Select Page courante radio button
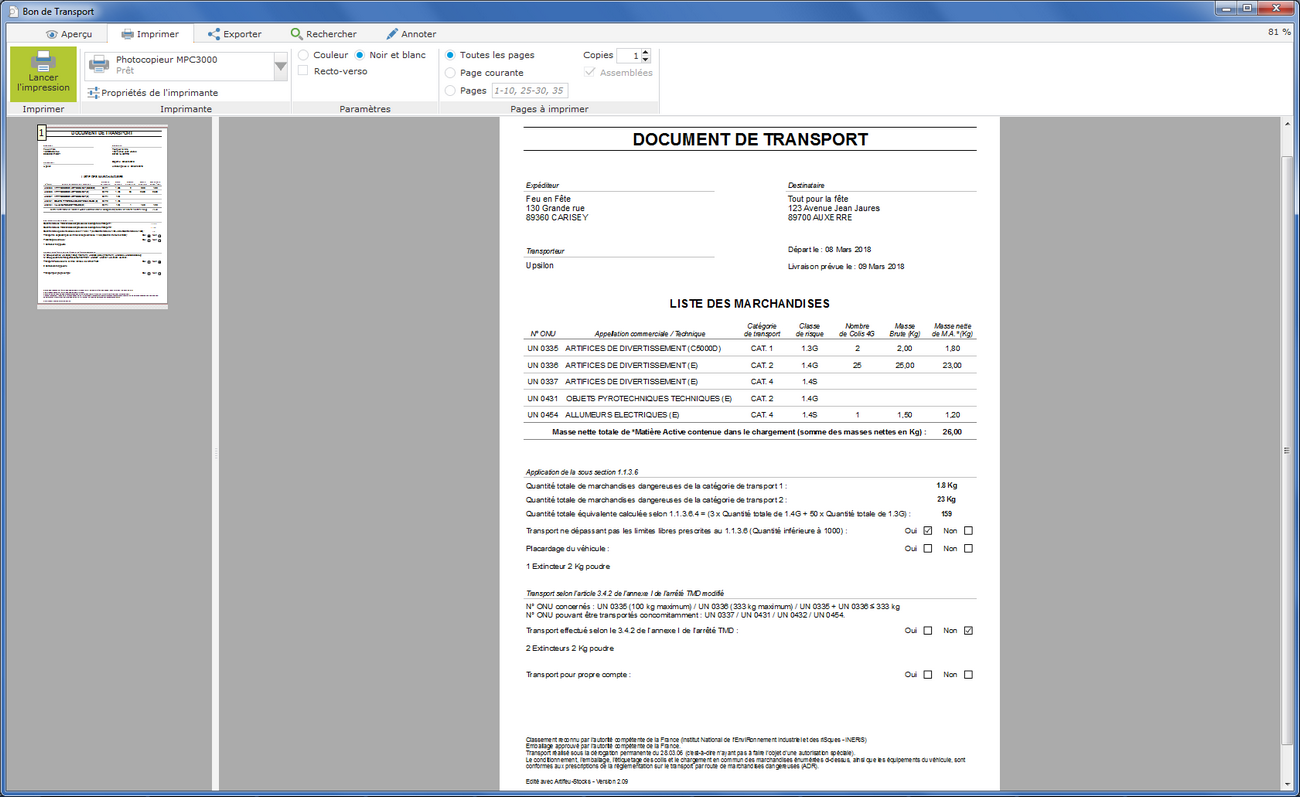The height and width of the screenshot is (797, 1300). coord(450,73)
